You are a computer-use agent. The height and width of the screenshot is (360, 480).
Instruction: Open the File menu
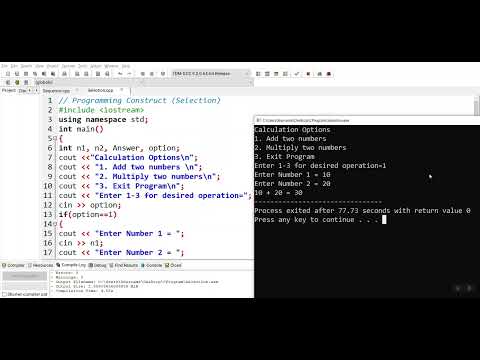point(4,66)
